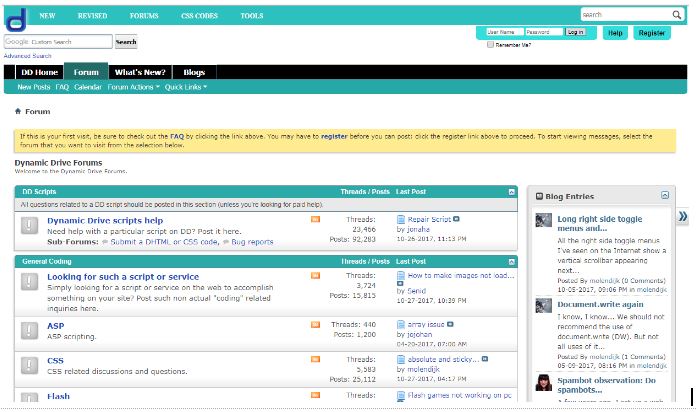Click go-to-last-post icon after array issue
This screenshot has width=696, height=412.
(x=450, y=324)
